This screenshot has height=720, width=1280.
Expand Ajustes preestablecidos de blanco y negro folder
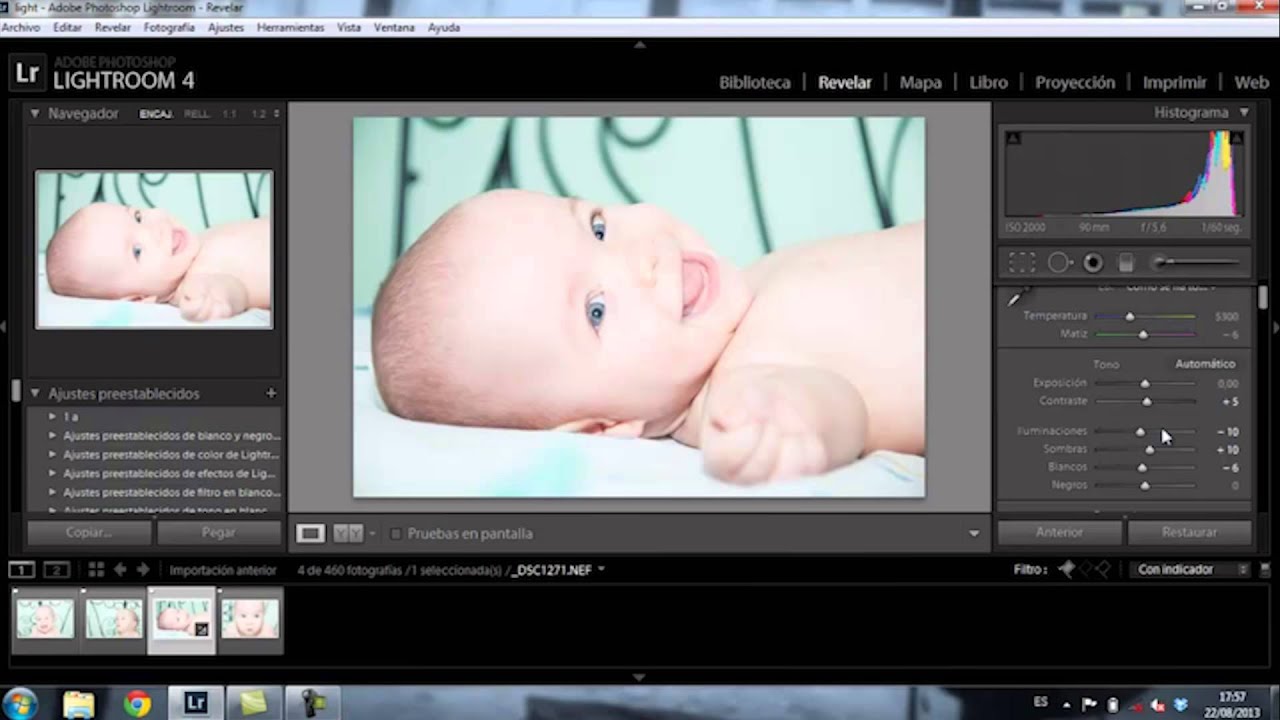coord(52,436)
